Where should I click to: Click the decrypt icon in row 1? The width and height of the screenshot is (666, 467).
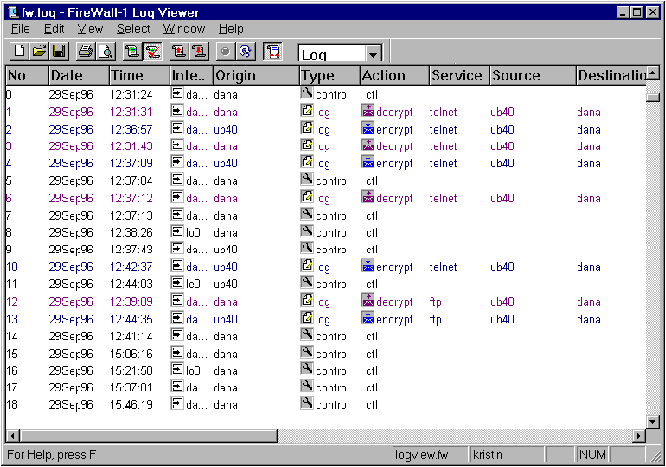point(368,112)
